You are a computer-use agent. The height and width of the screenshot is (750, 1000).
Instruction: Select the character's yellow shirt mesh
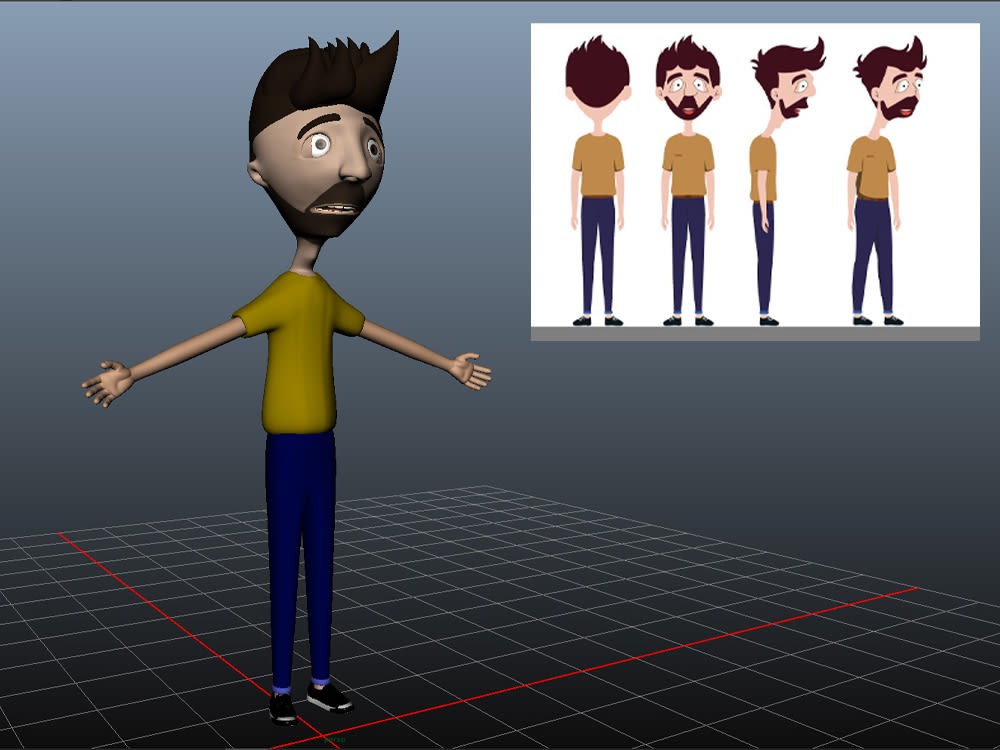pos(298,354)
